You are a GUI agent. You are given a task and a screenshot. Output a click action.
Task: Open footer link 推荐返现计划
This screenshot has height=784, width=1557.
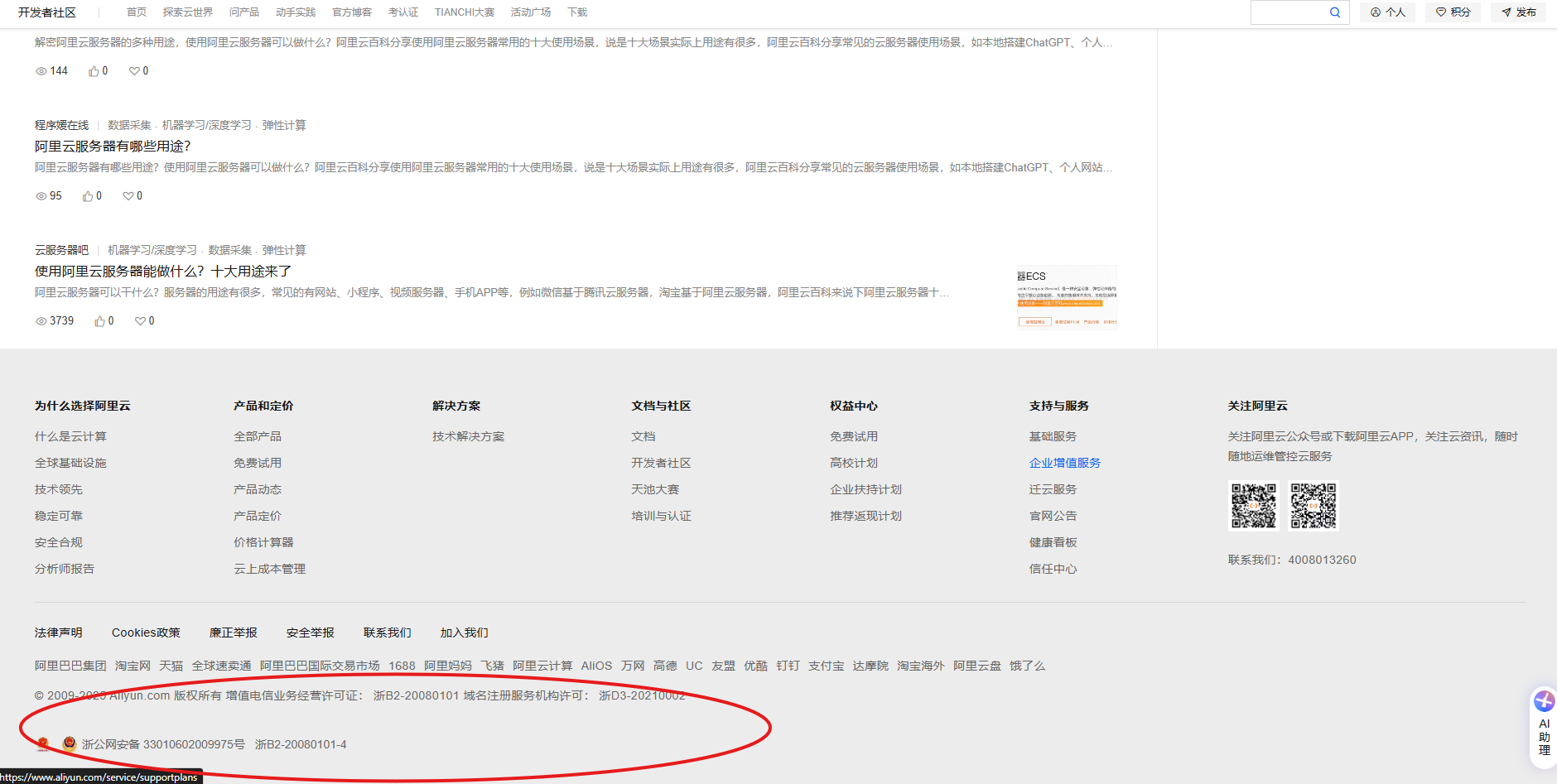(865, 516)
